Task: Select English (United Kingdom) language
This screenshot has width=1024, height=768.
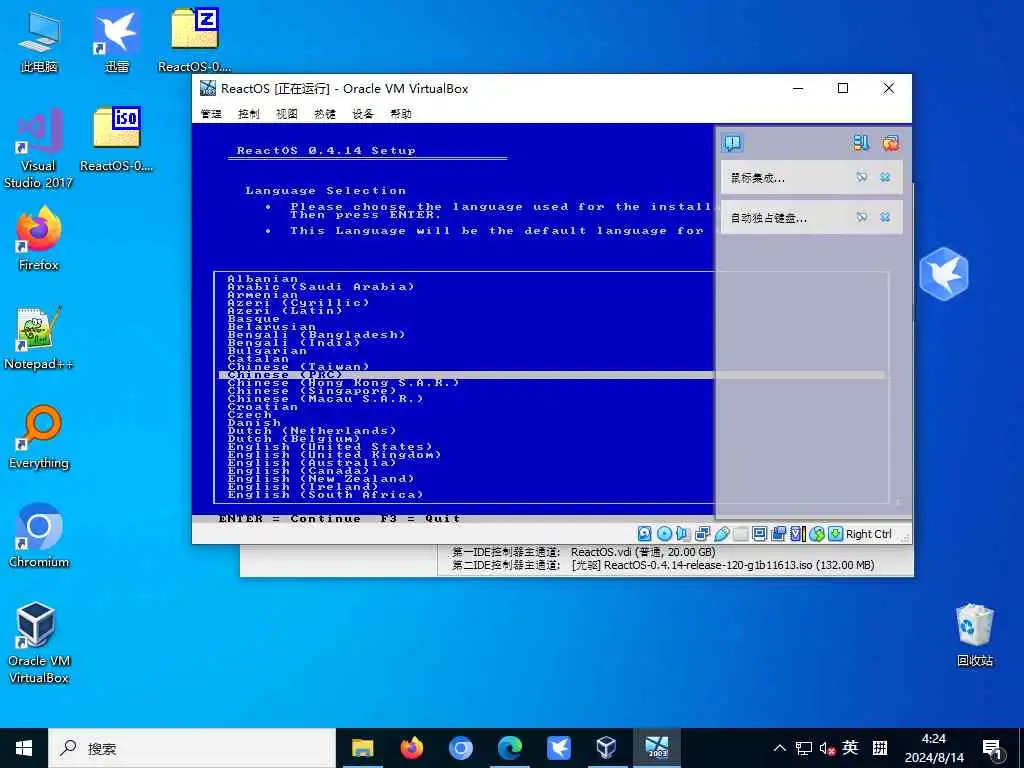Action: [x=334, y=455]
